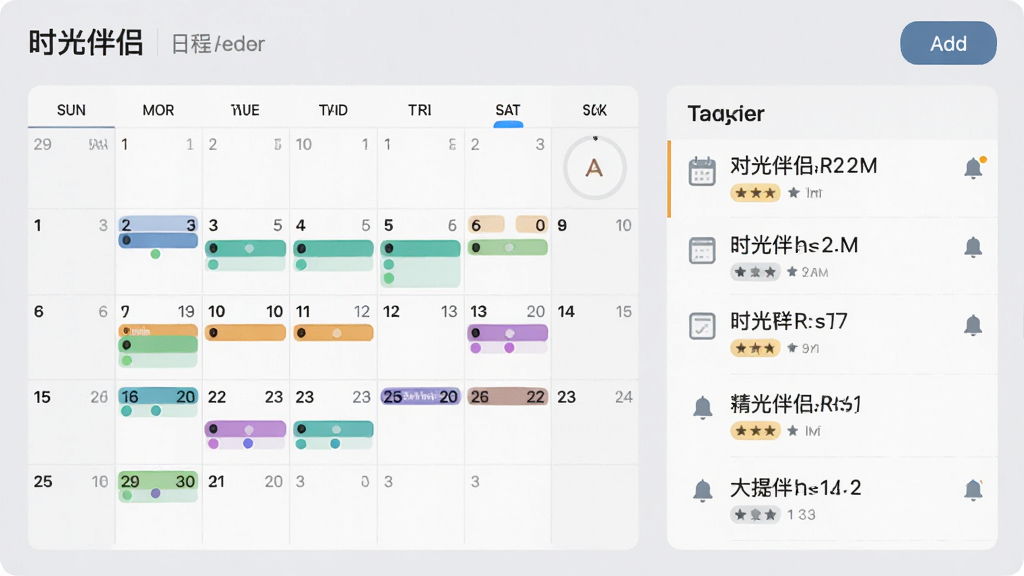This screenshot has height=576, width=1024.
Task: Open the task titled 精光伴侣
Action: point(795,404)
